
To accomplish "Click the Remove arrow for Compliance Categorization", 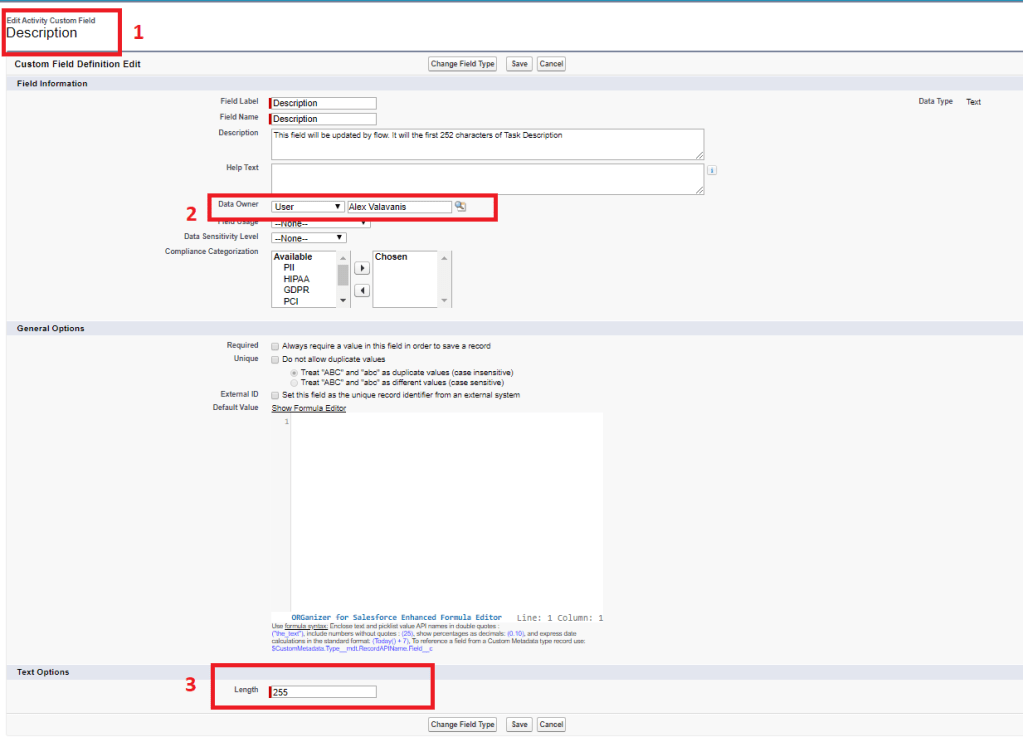I will (x=362, y=291).
